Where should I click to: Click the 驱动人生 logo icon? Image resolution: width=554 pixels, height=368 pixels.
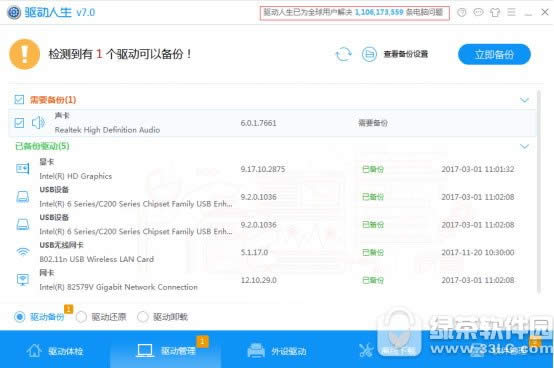point(14,12)
